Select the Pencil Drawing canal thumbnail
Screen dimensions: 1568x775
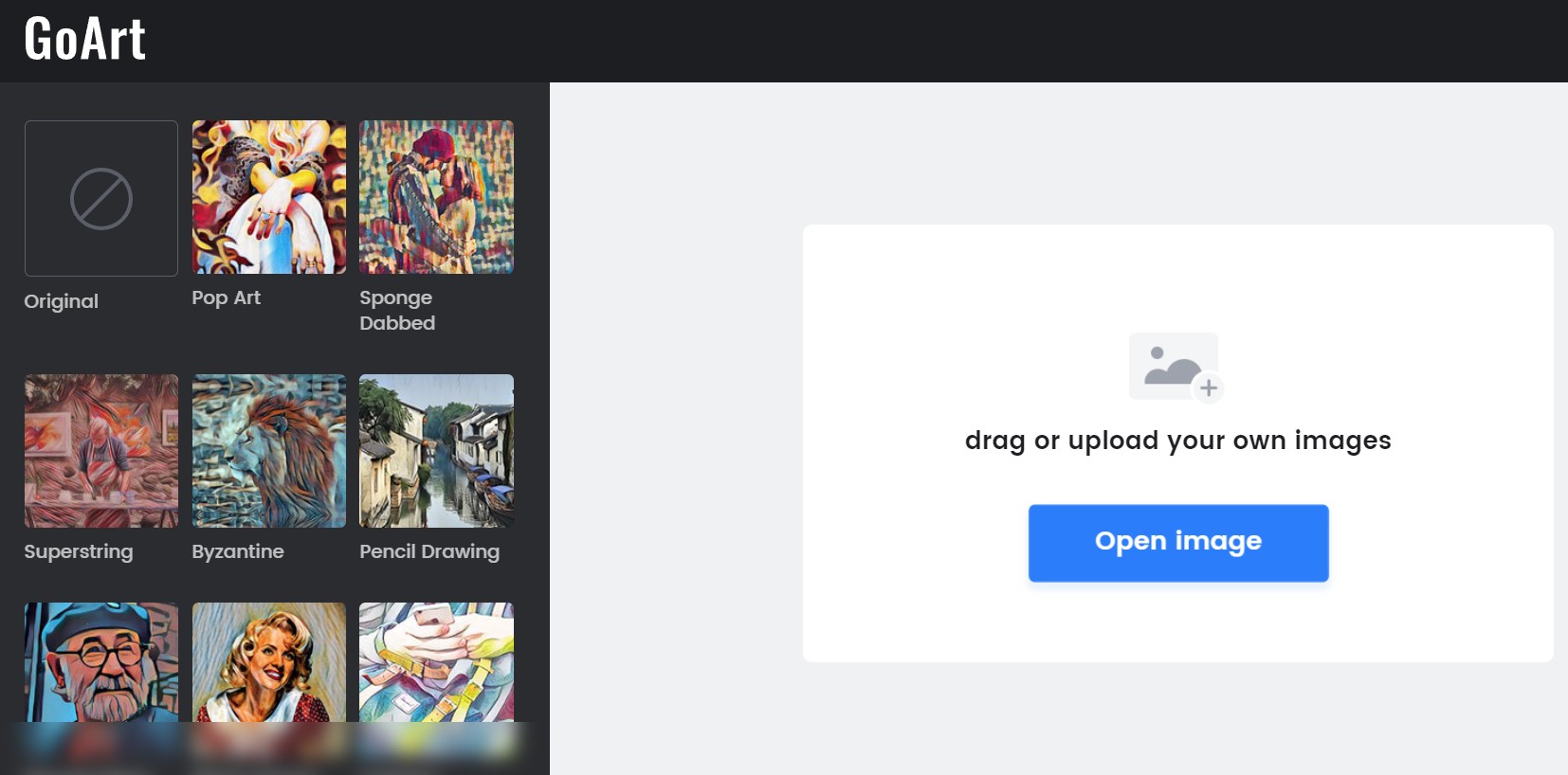click(436, 451)
